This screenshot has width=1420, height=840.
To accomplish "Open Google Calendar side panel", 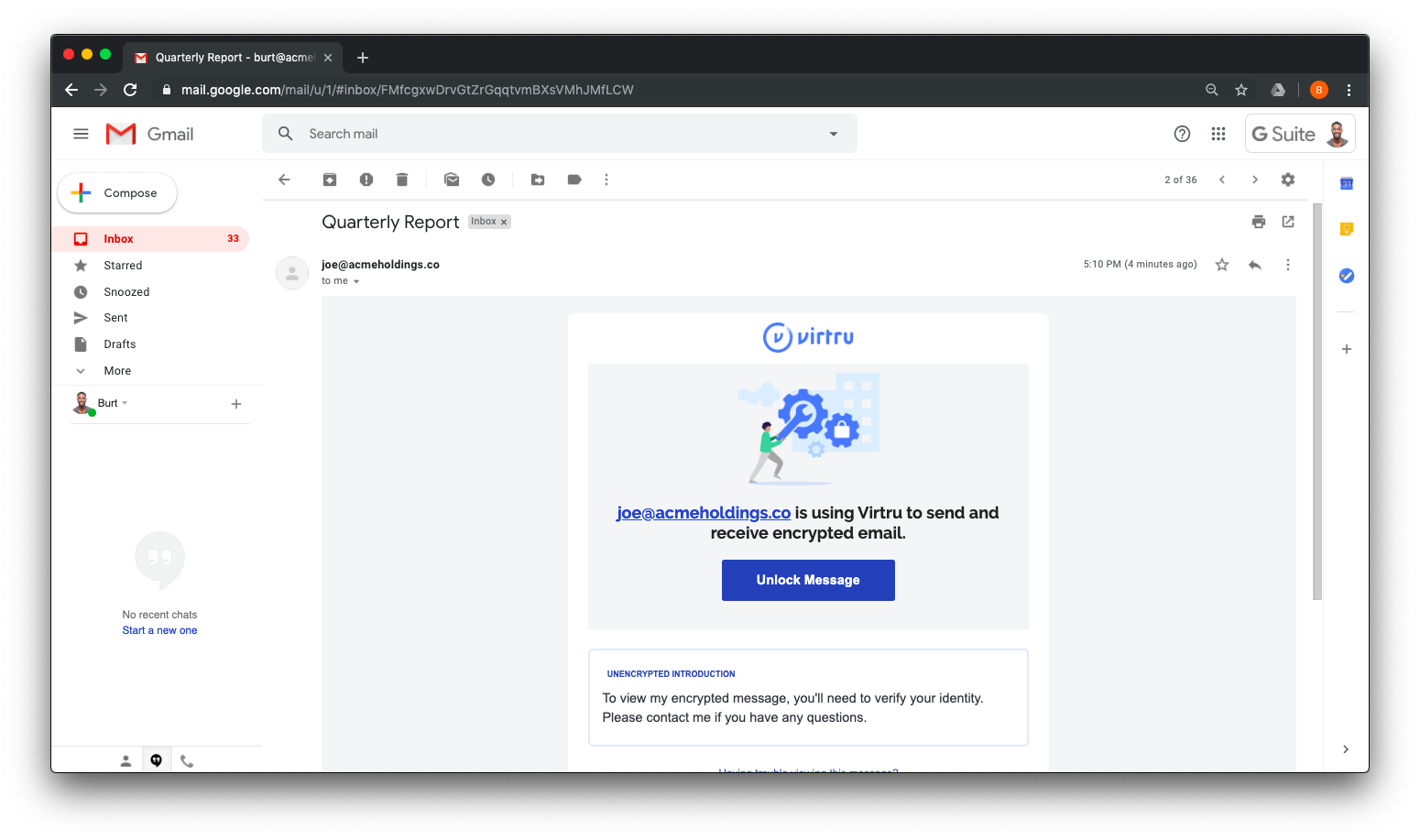I will point(1347,183).
